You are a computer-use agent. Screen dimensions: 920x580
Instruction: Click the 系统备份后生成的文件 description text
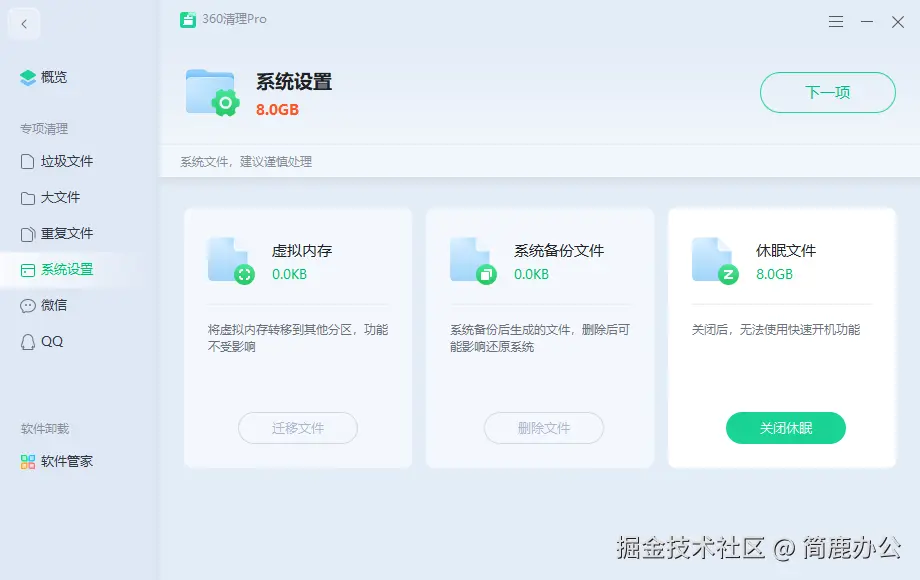click(539, 338)
